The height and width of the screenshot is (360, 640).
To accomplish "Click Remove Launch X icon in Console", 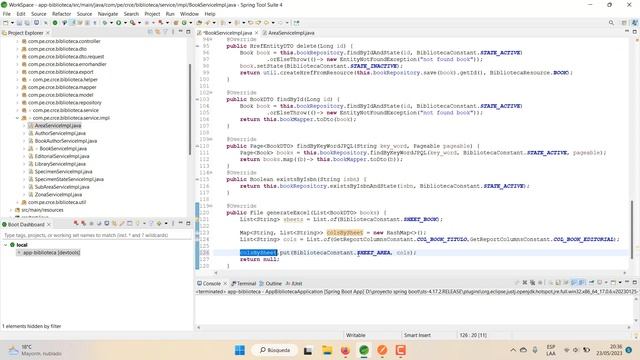I will [524, 282].
